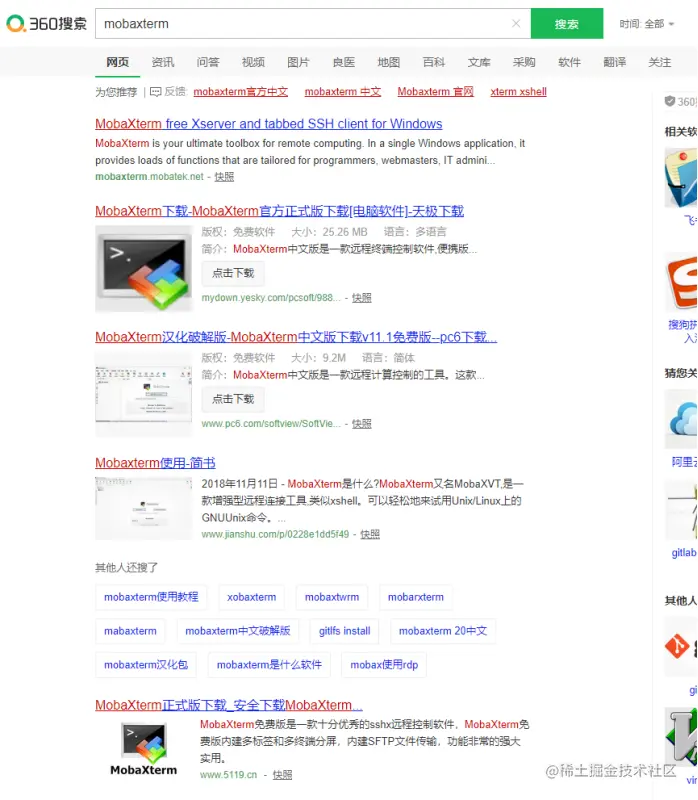
Task: Open 快照 for the www.5119.cn result
Action: coord(282,775)
